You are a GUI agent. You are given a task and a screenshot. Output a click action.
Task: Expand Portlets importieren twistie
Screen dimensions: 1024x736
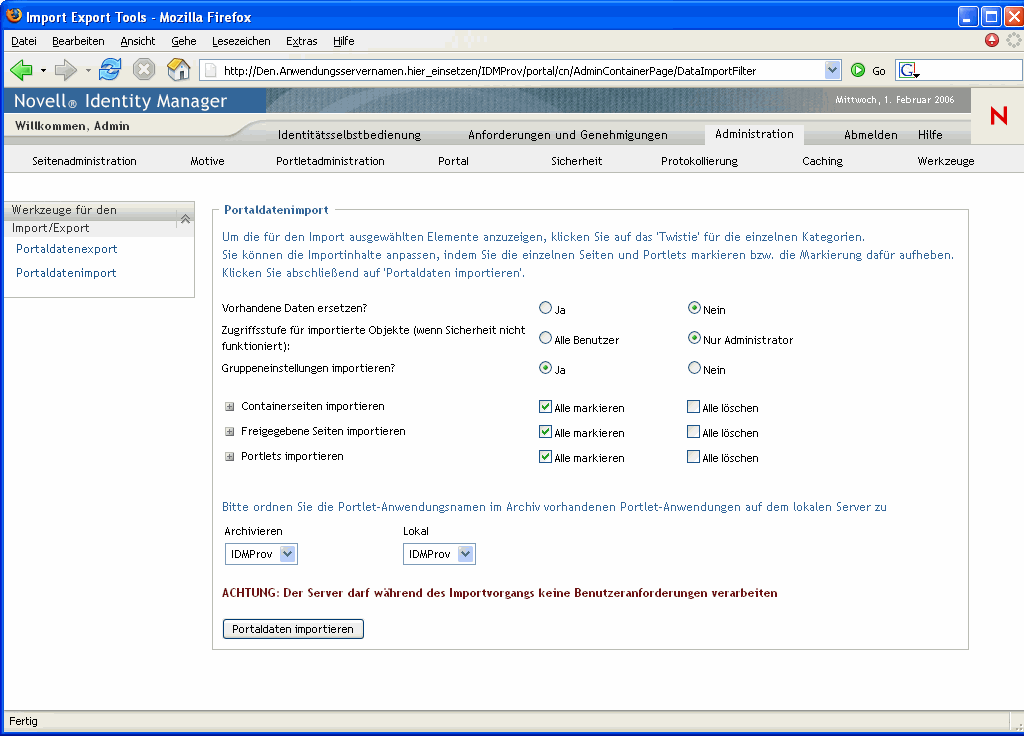tap(229, 456)
